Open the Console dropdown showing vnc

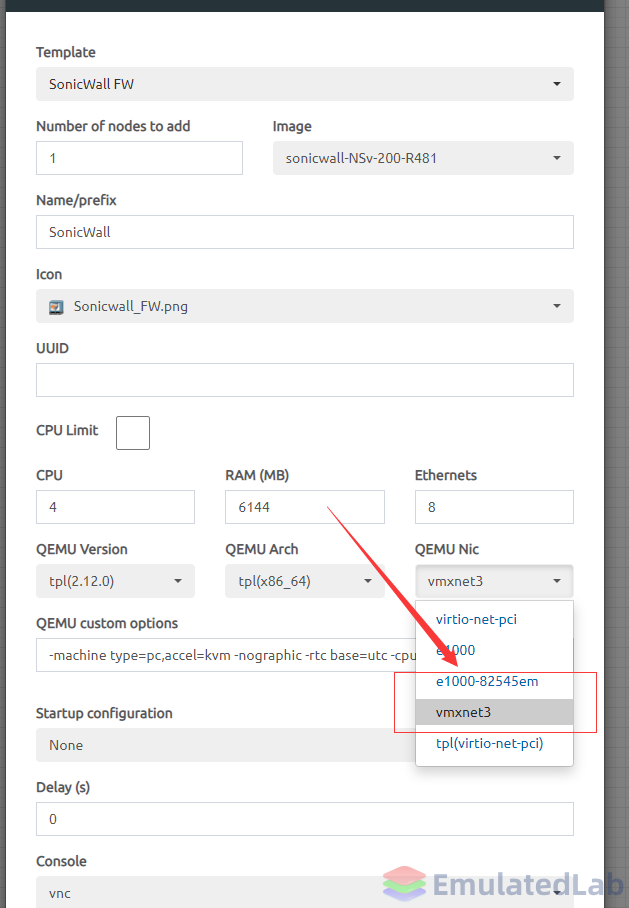[x=305, y=892]
